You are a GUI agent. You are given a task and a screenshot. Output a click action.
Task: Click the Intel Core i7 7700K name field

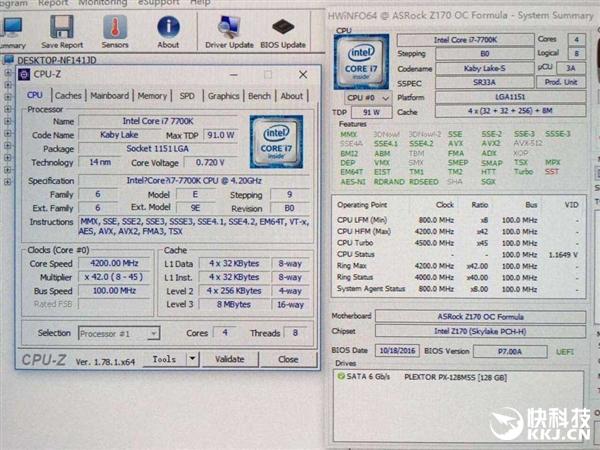click(x=158, y=121)
